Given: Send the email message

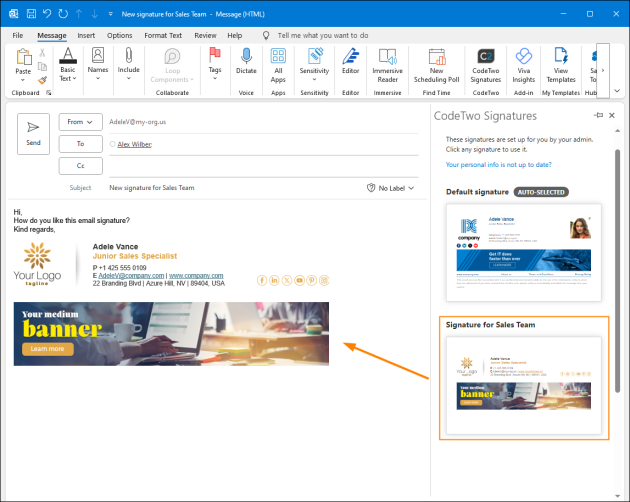Looking at the screenshot, I should point(33,133).
